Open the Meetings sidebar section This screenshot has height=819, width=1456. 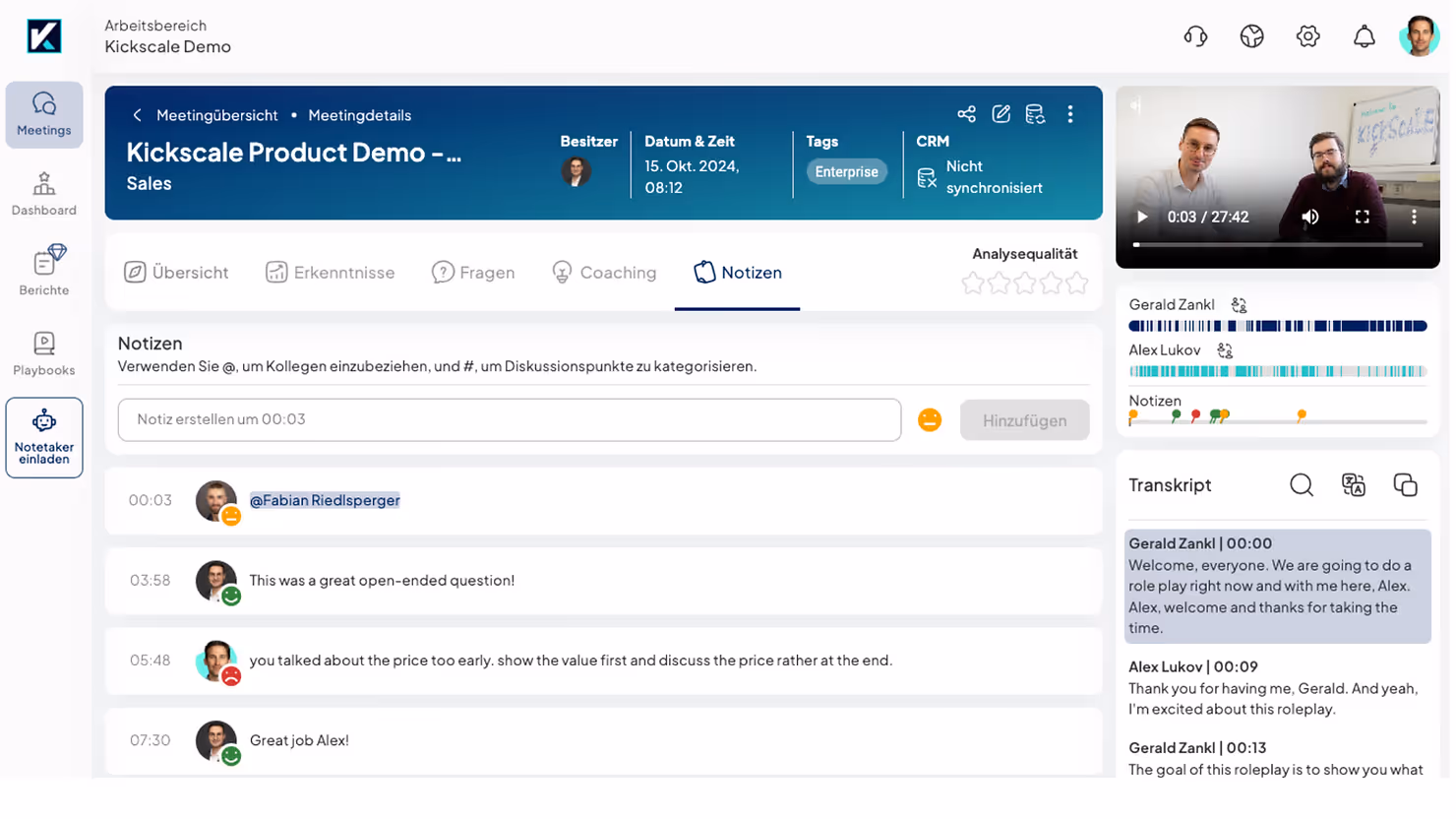(x=44, y=115)
